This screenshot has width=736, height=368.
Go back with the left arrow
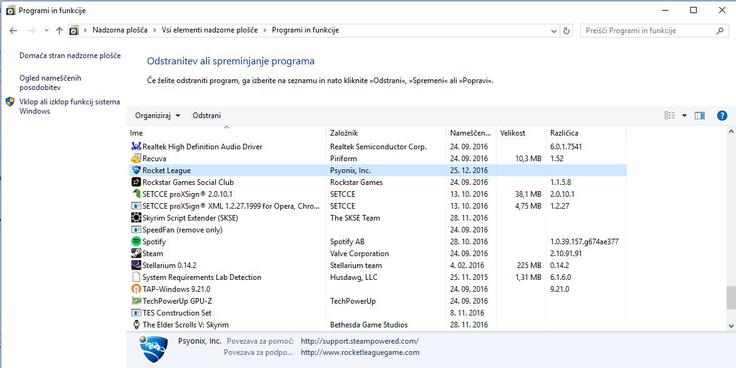click(x=13, y=31)
